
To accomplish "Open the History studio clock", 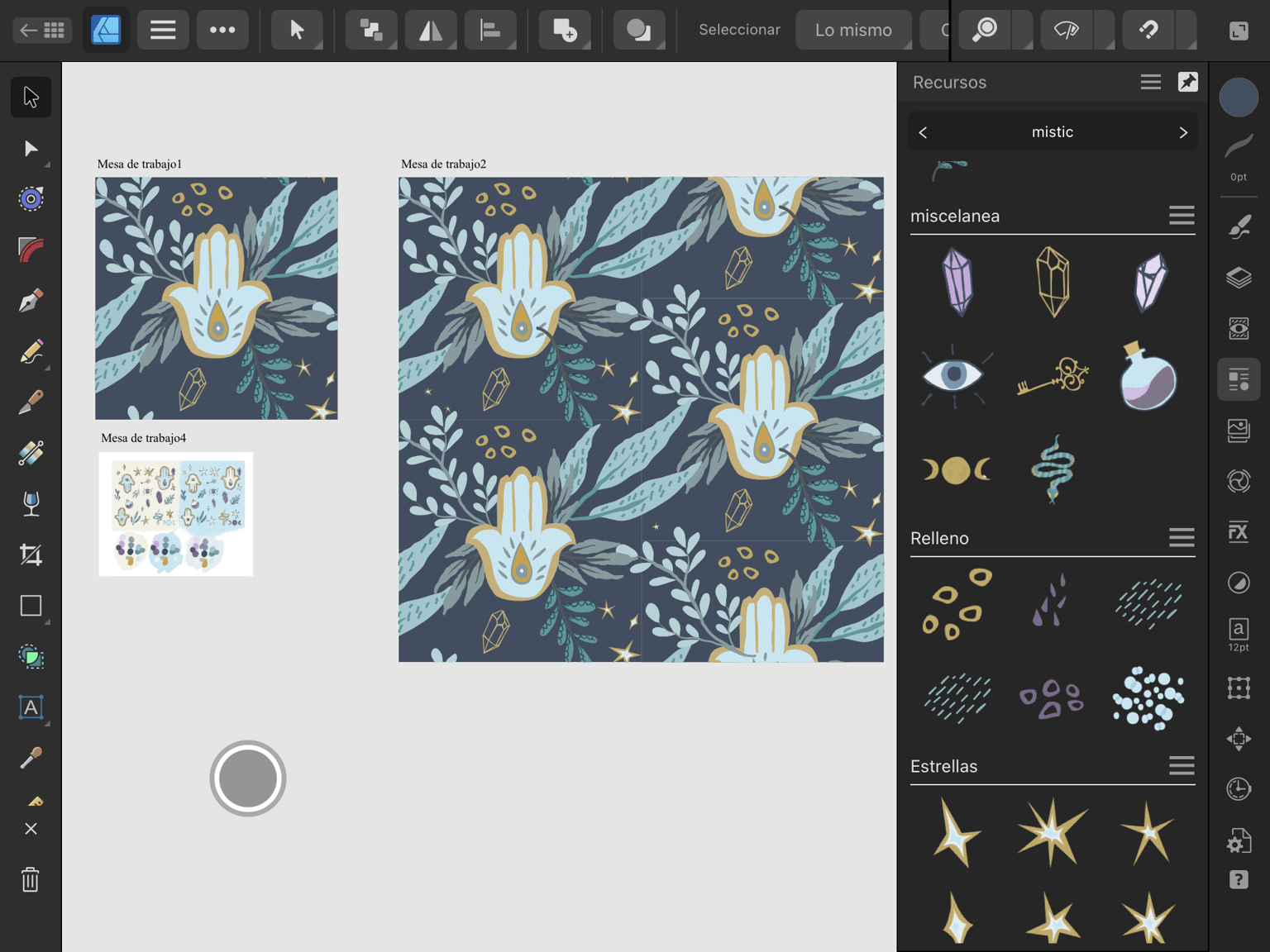I will coord(1239,789).
